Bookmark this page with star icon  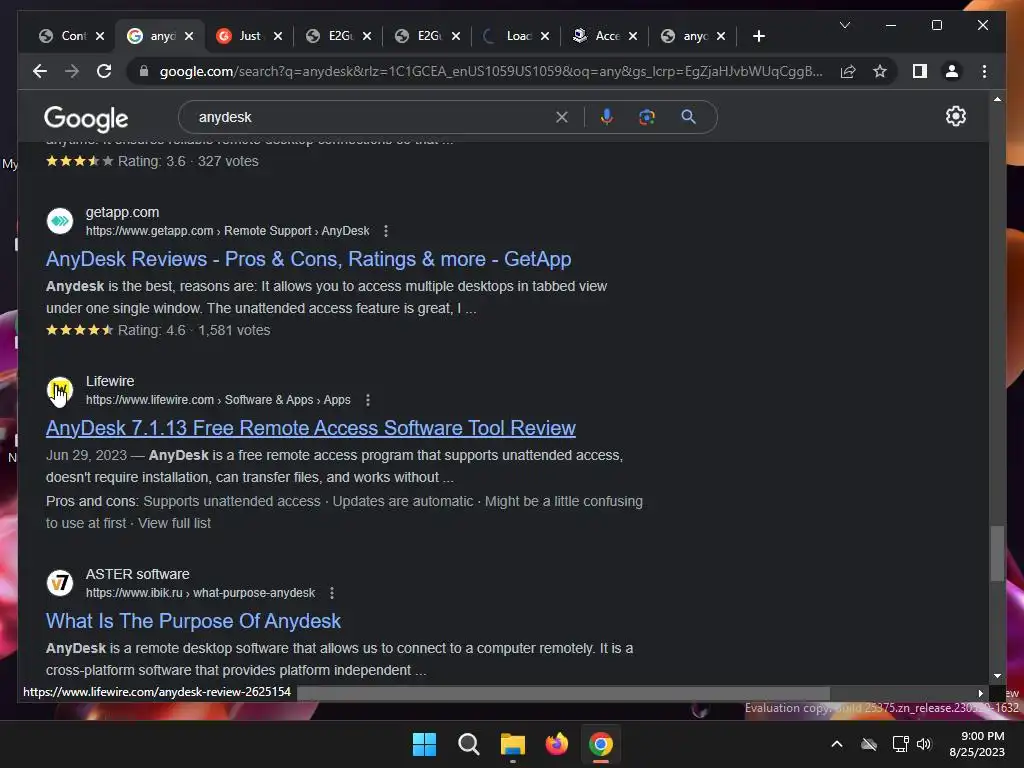coord(880,71)
